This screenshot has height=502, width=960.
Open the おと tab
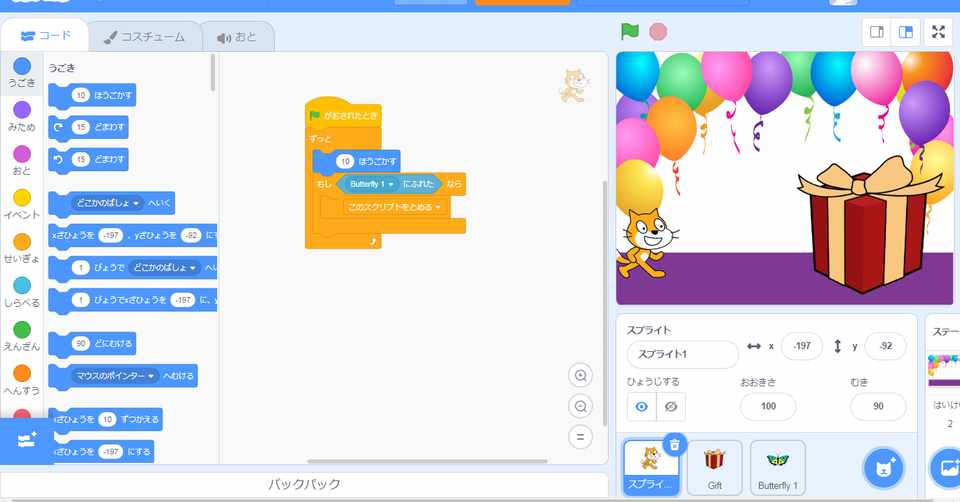237,37
